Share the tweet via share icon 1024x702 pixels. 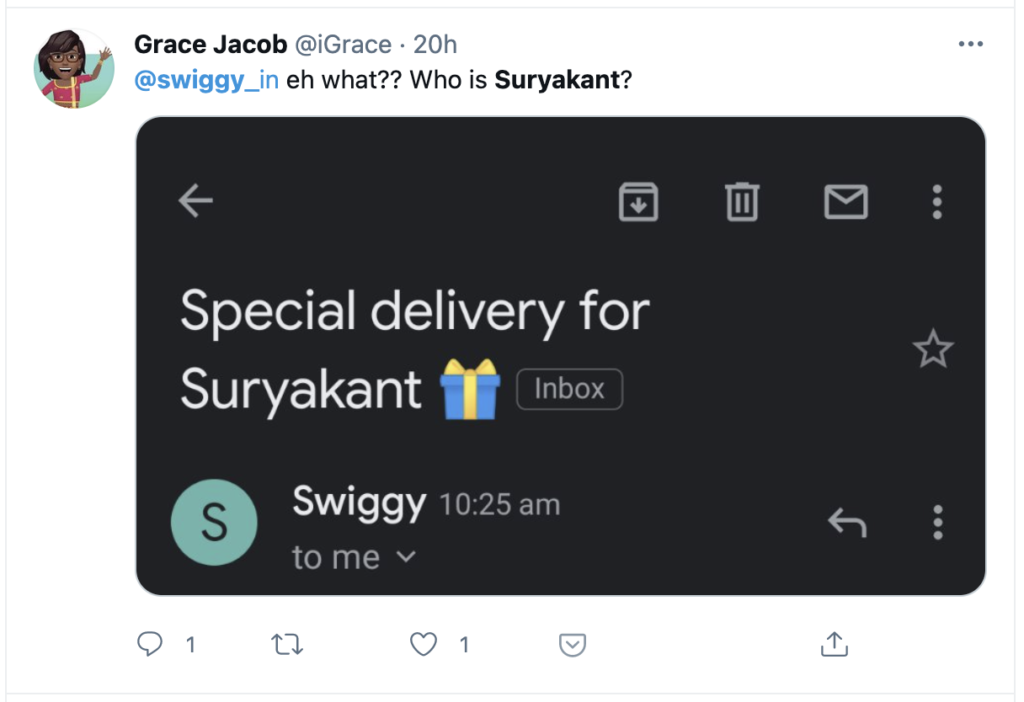click(x=833, y=645)
